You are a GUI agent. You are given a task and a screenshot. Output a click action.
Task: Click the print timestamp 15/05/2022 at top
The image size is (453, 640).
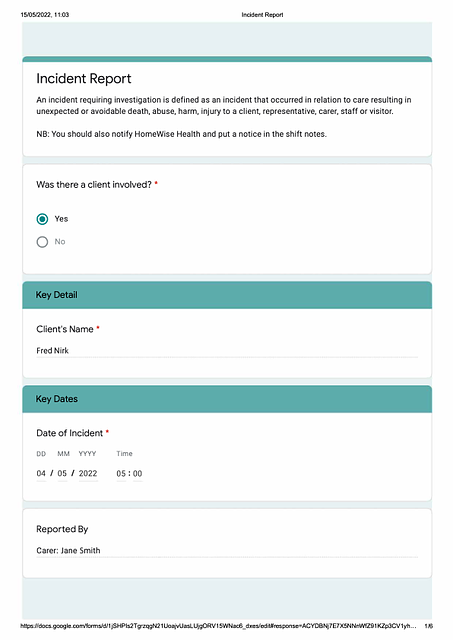(x=45, y=15)
